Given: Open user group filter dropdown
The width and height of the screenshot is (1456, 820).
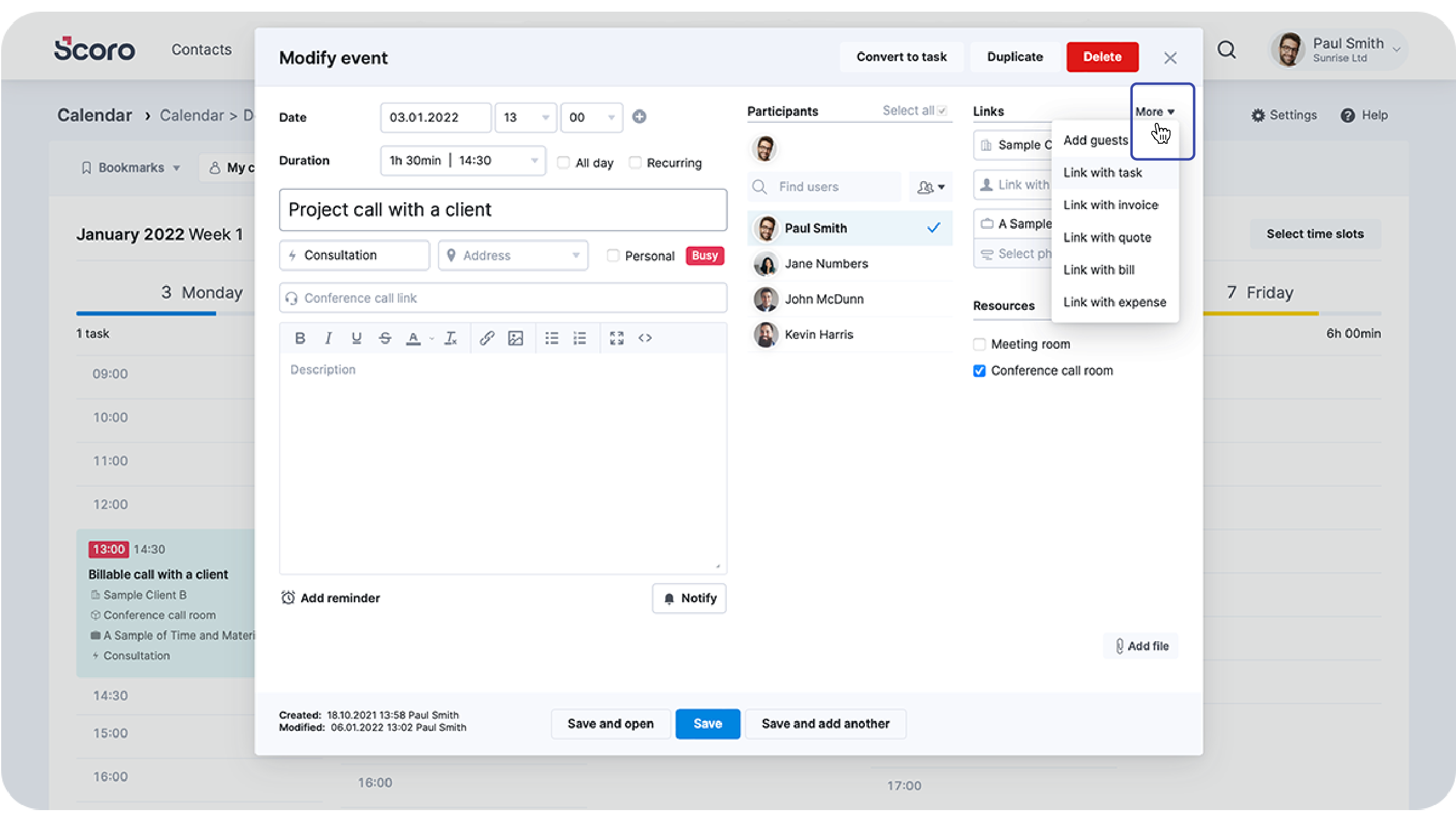Looking at the screenshot, I should point(931,187).
